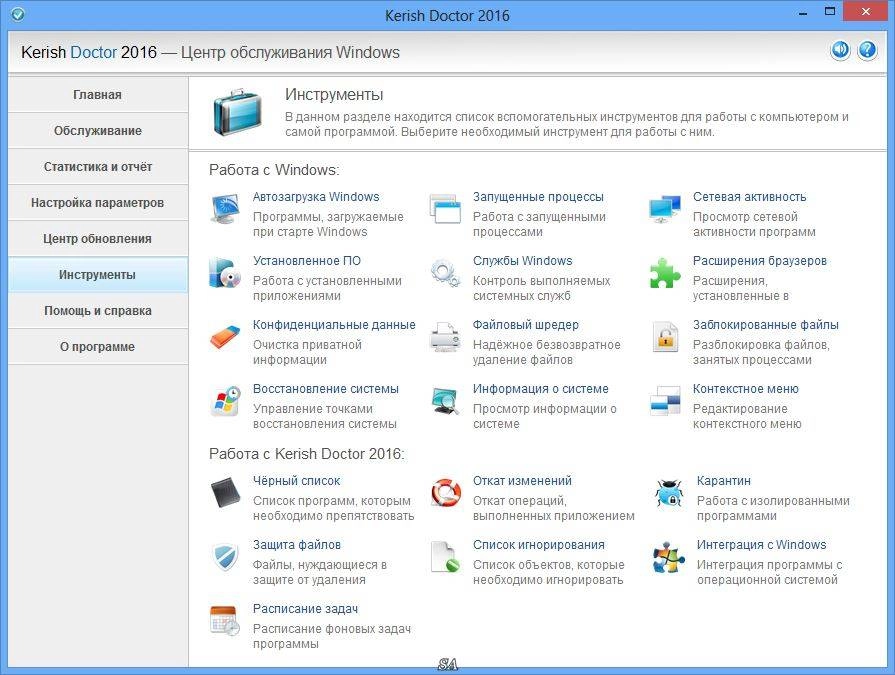
Task: Click the text 'Редактирование контекстного меню'
Action: click(747, 416)
